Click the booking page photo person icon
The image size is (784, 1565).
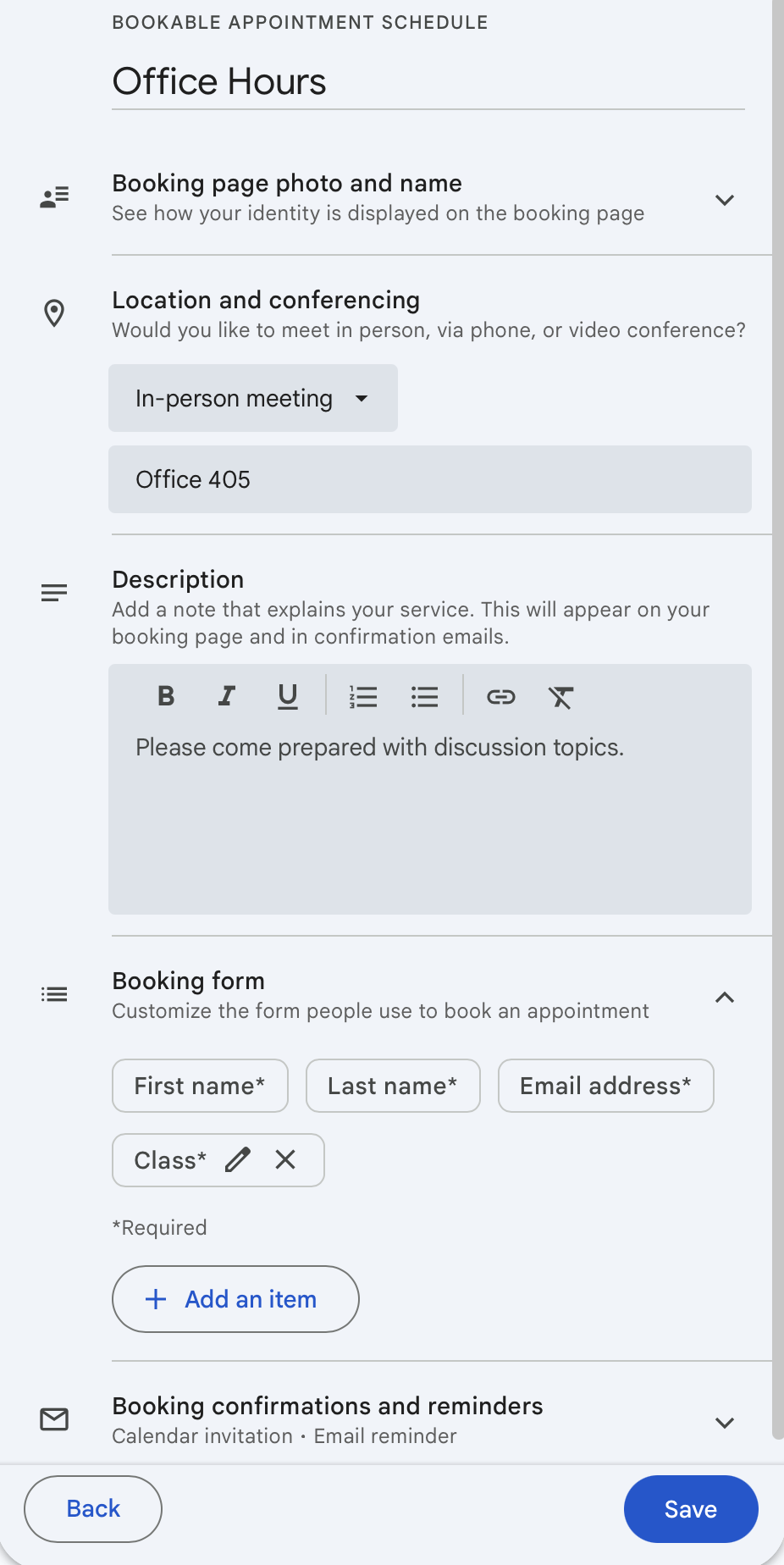54,198
